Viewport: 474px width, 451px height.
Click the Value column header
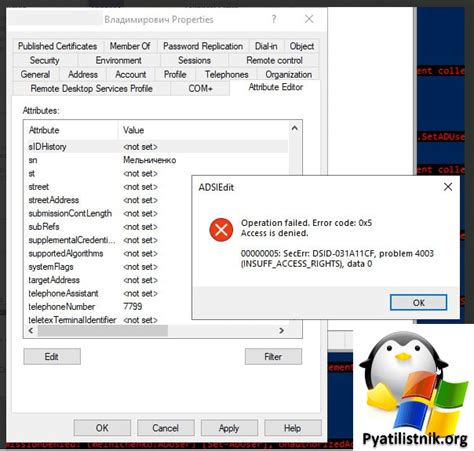coord(203,130)
